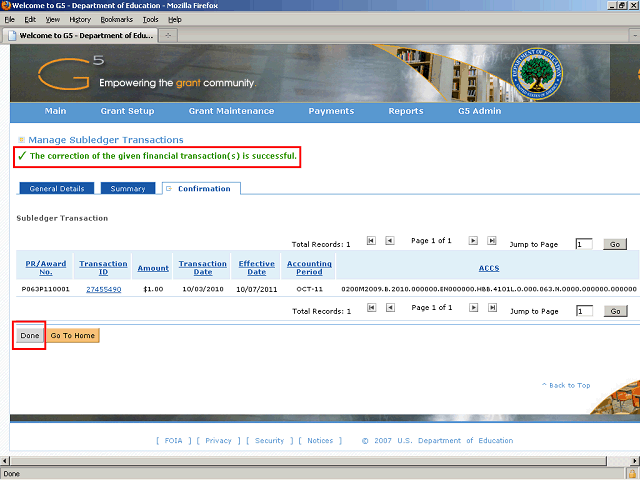The width and height of the screenshot is (640, 480).
Task: Click the Department of Education seal
Action: click(537, 73)
